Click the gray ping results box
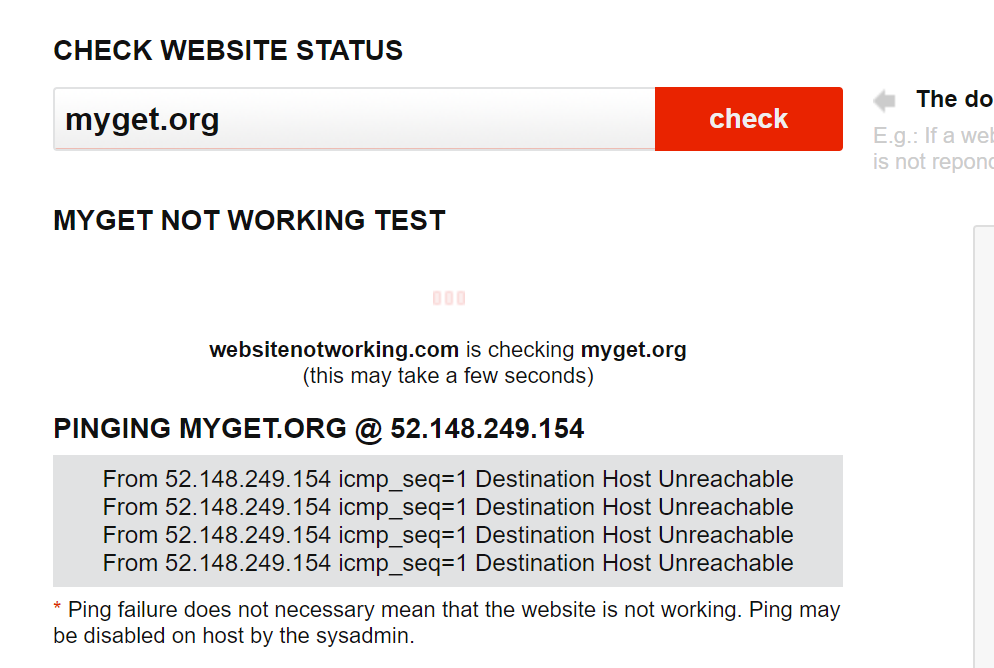 coord(449,521)
